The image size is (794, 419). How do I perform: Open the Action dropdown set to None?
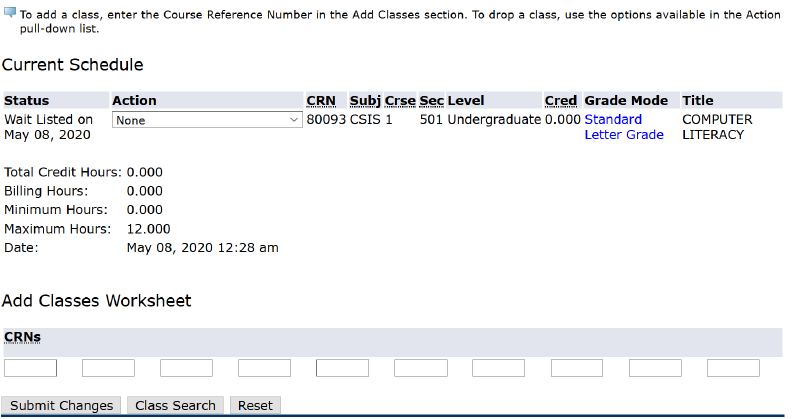pos(207,120)
